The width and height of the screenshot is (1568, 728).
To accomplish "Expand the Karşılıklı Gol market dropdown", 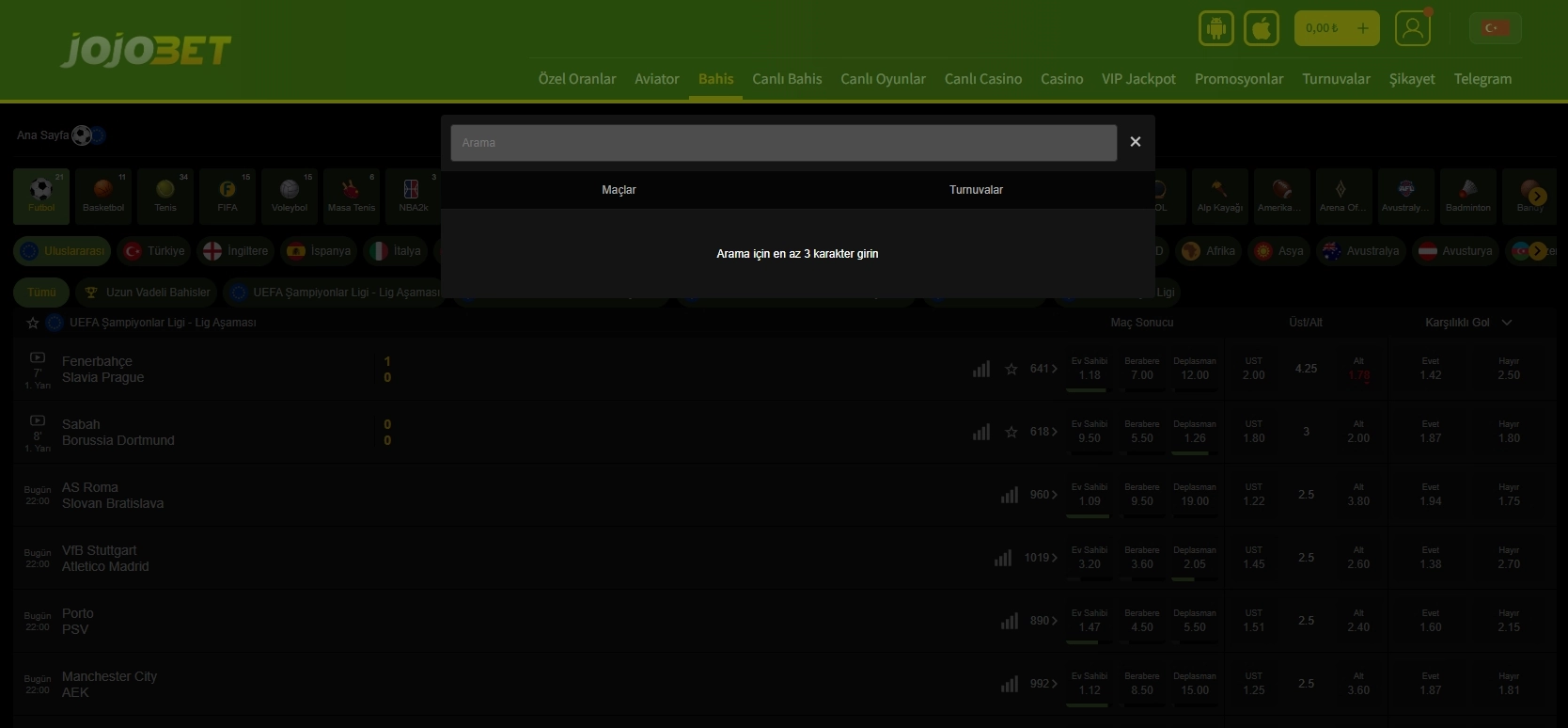I will tap(1507, 323).
